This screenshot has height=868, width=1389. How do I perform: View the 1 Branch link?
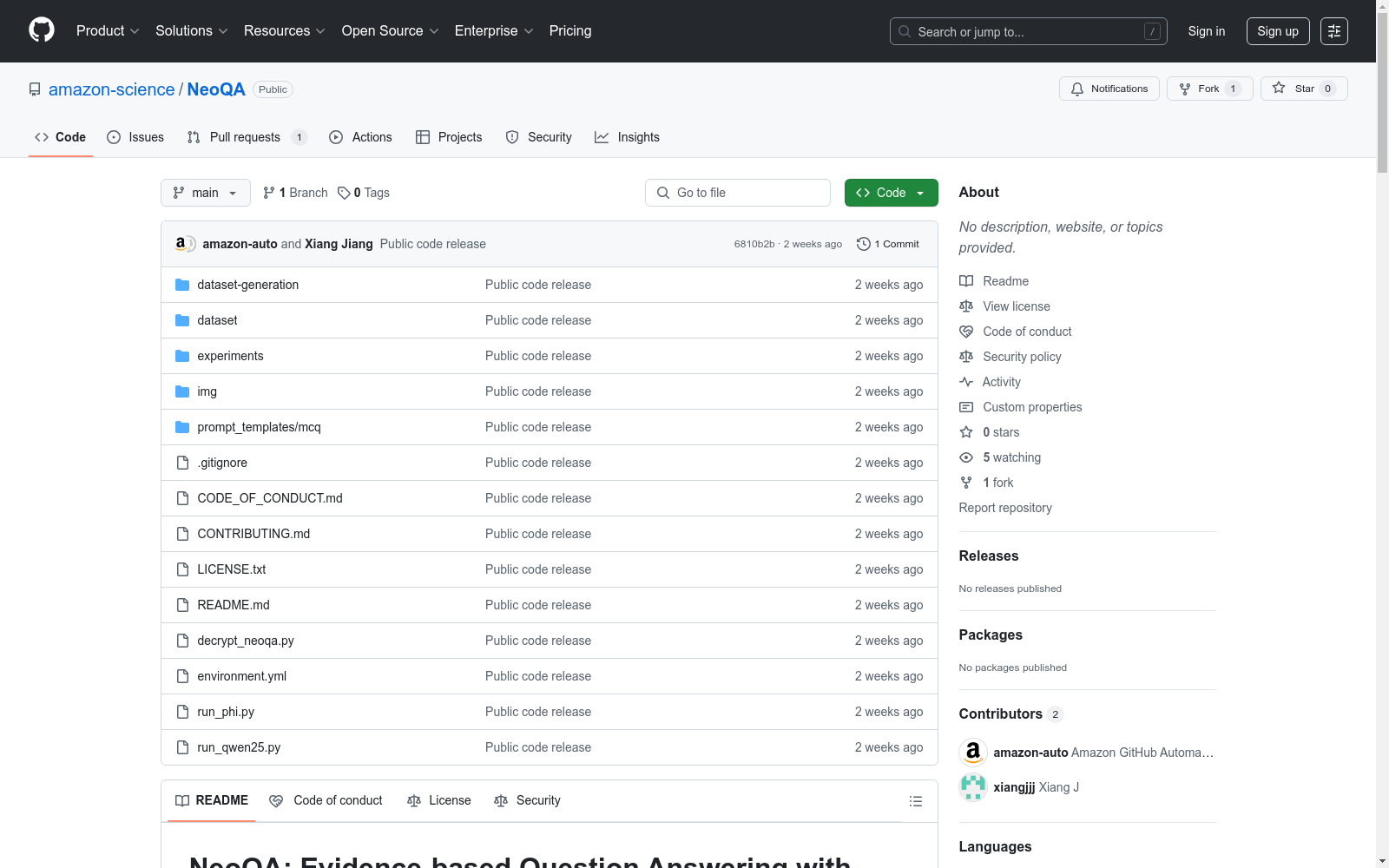pyautogui.click(x=295, y=193)
